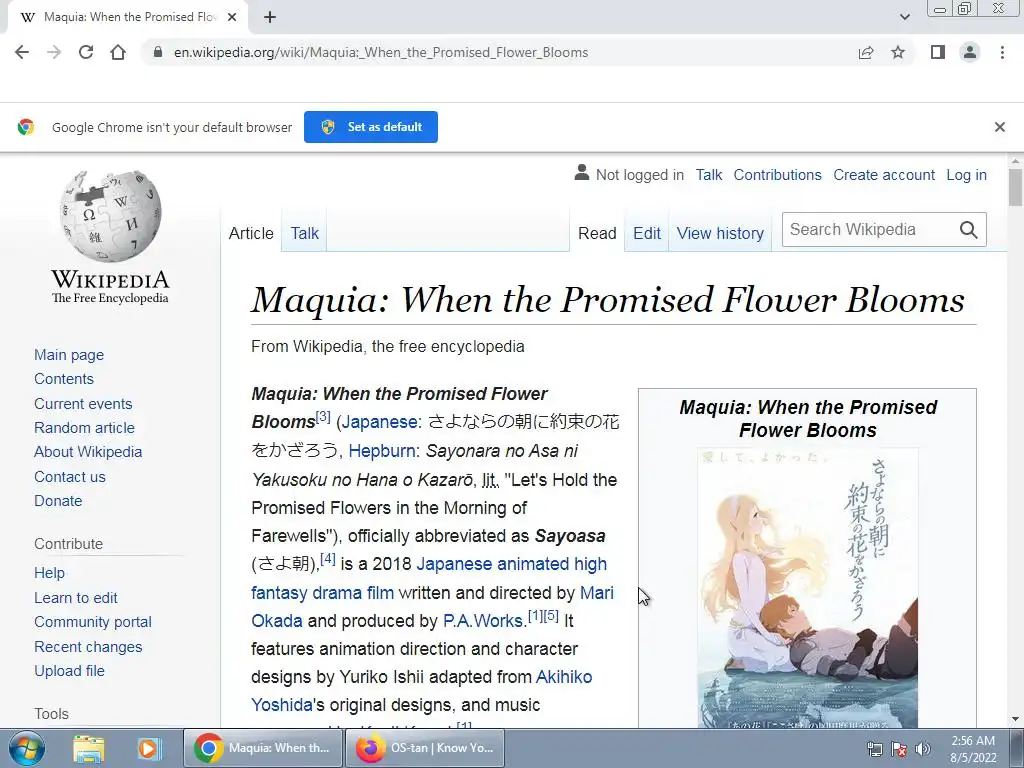Viewport: 1024px width, 768px height.
Task: Open Windows Media Player from taskbar
Action: [x=149, y=748]
